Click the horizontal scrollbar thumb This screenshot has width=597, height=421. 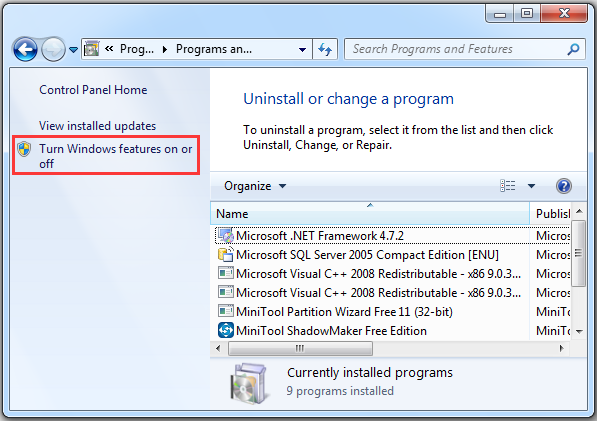coord(300,348)
